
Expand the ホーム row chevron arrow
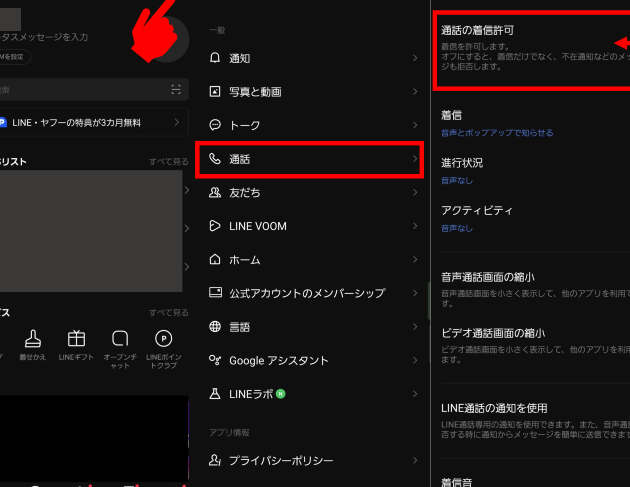[415, 260]
